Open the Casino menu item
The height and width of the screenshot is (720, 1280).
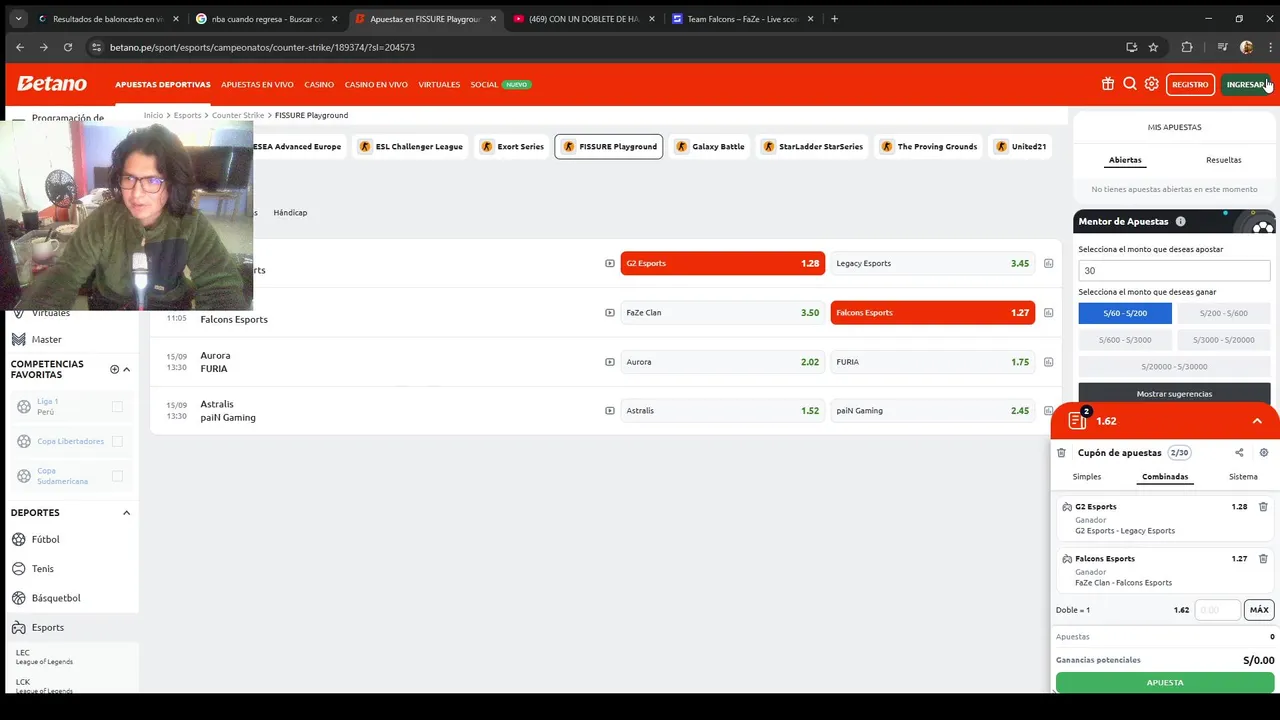[319, 85]
